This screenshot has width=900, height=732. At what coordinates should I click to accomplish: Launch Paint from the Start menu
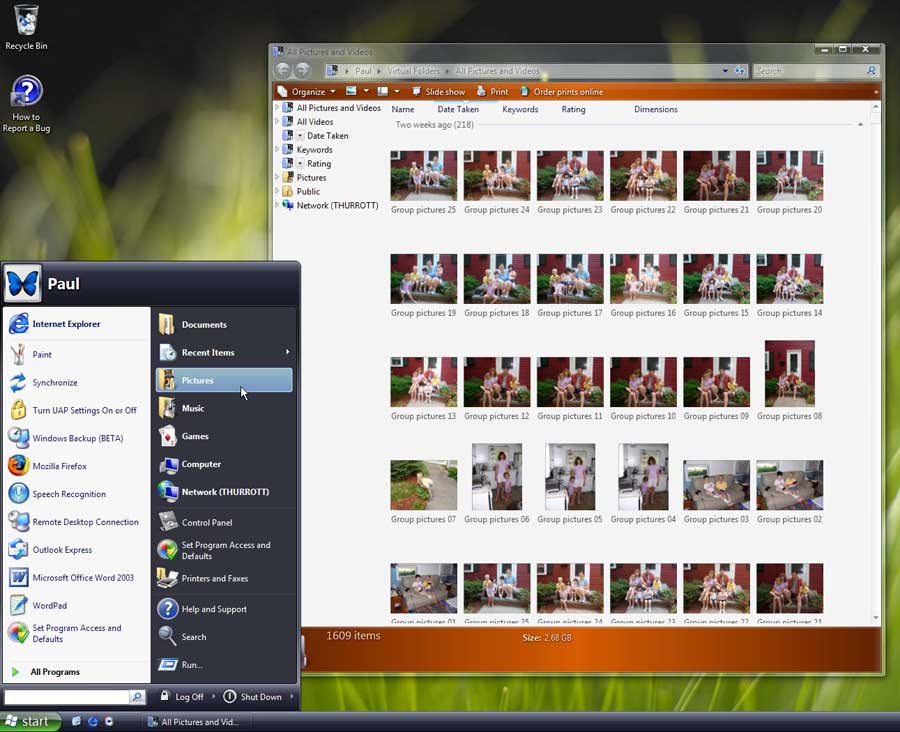(x=41, y=354)
